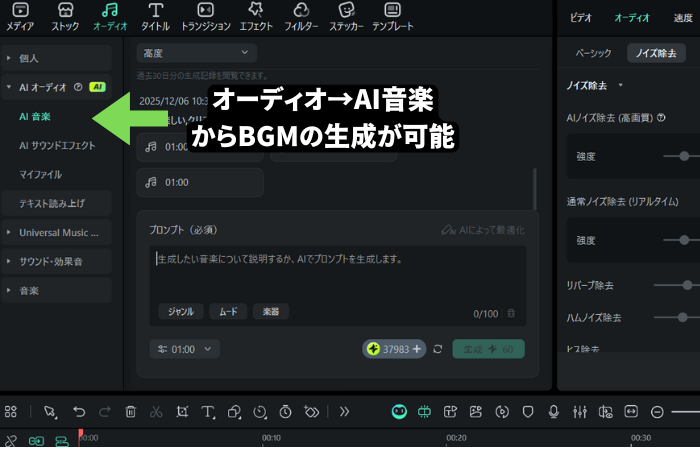Click the 00:10 timeline ruler mark

click(271, 438)
